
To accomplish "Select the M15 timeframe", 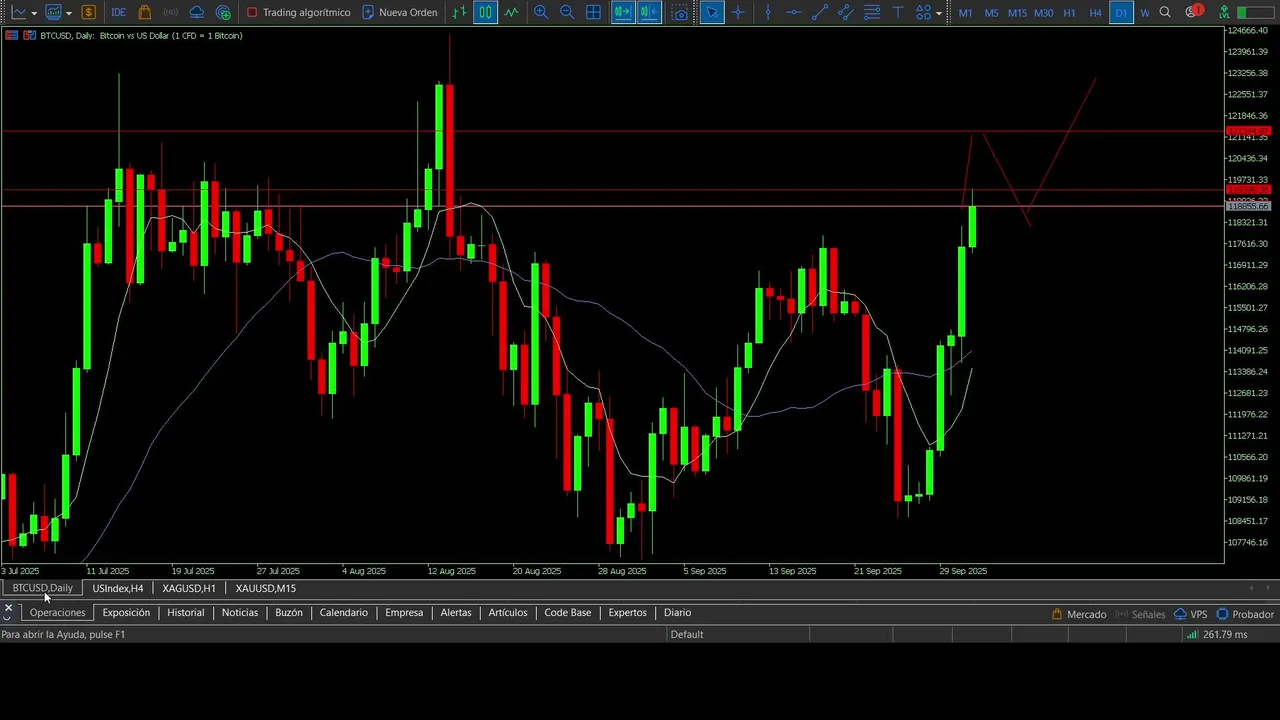I will [1017, 12].
